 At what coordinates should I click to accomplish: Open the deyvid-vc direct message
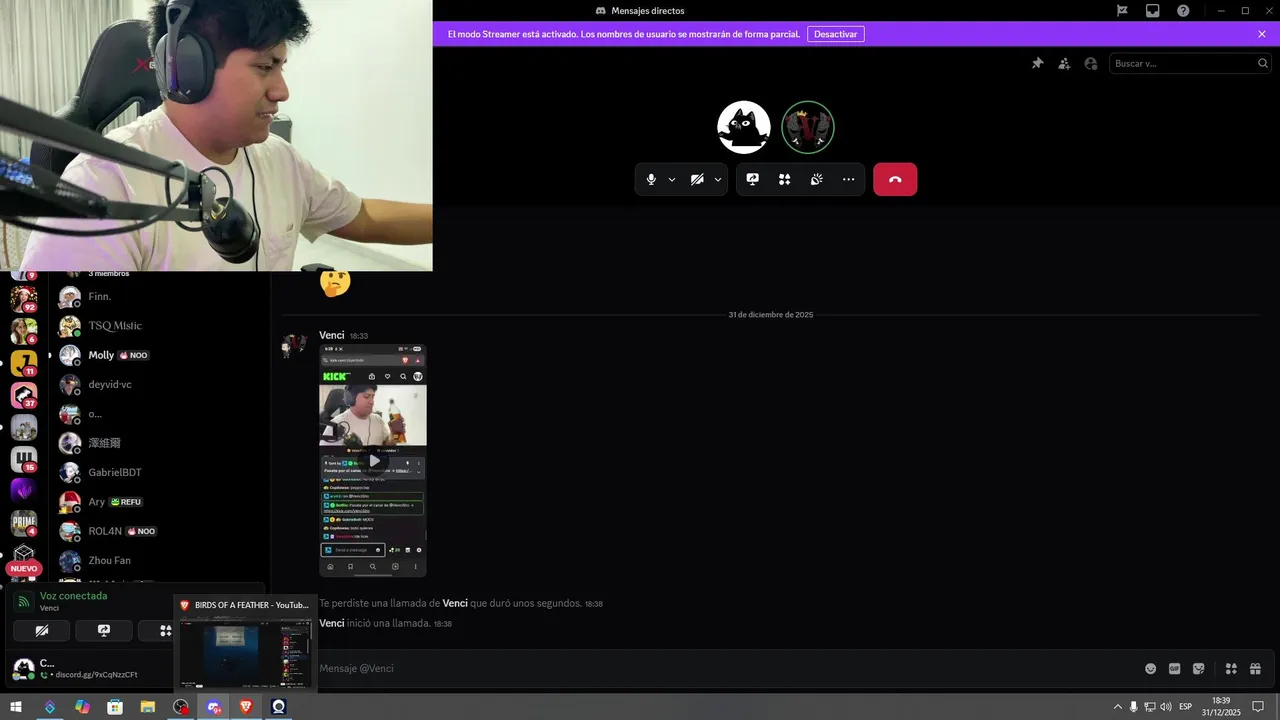pyautogui.click(x=158, y=384)
